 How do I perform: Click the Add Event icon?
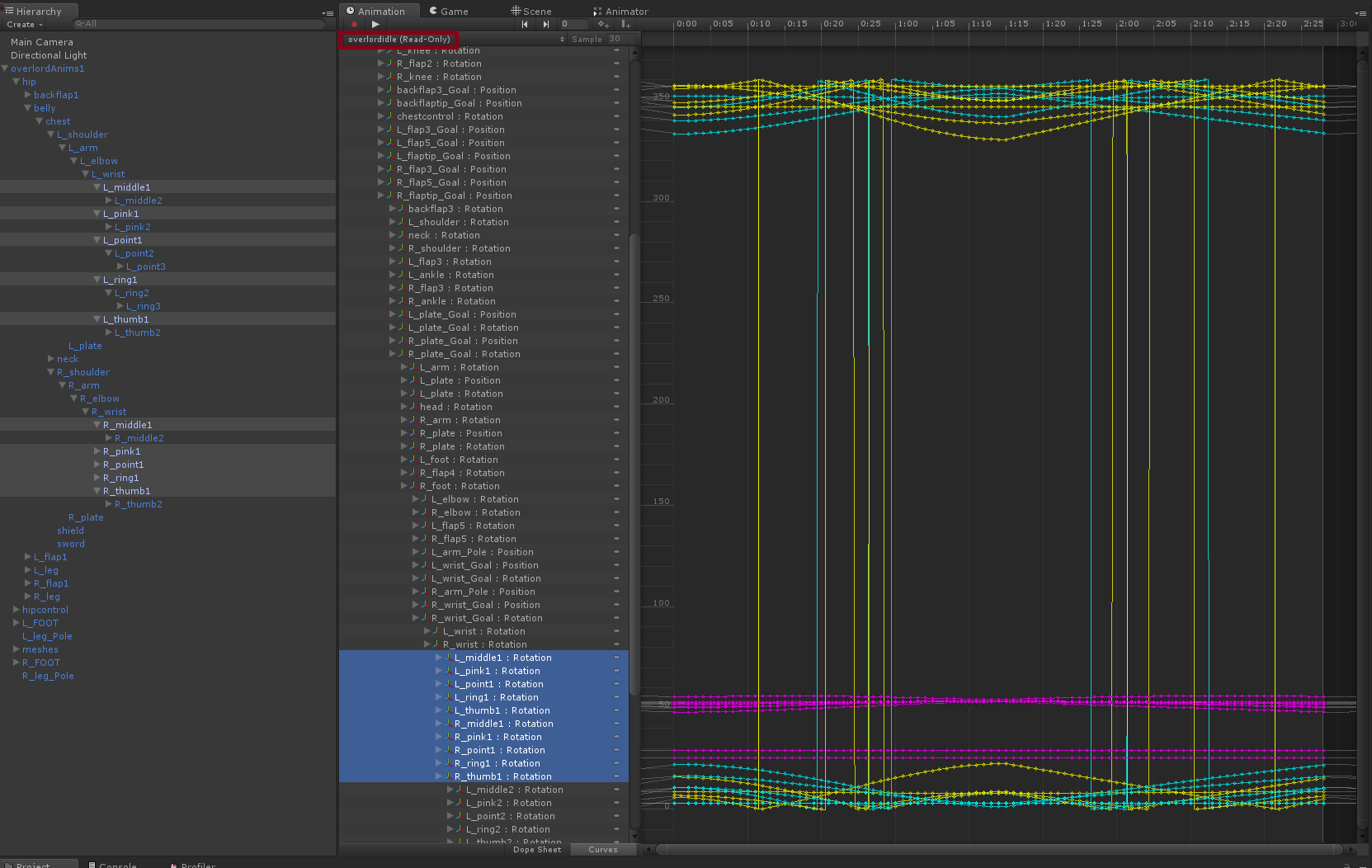625,24
